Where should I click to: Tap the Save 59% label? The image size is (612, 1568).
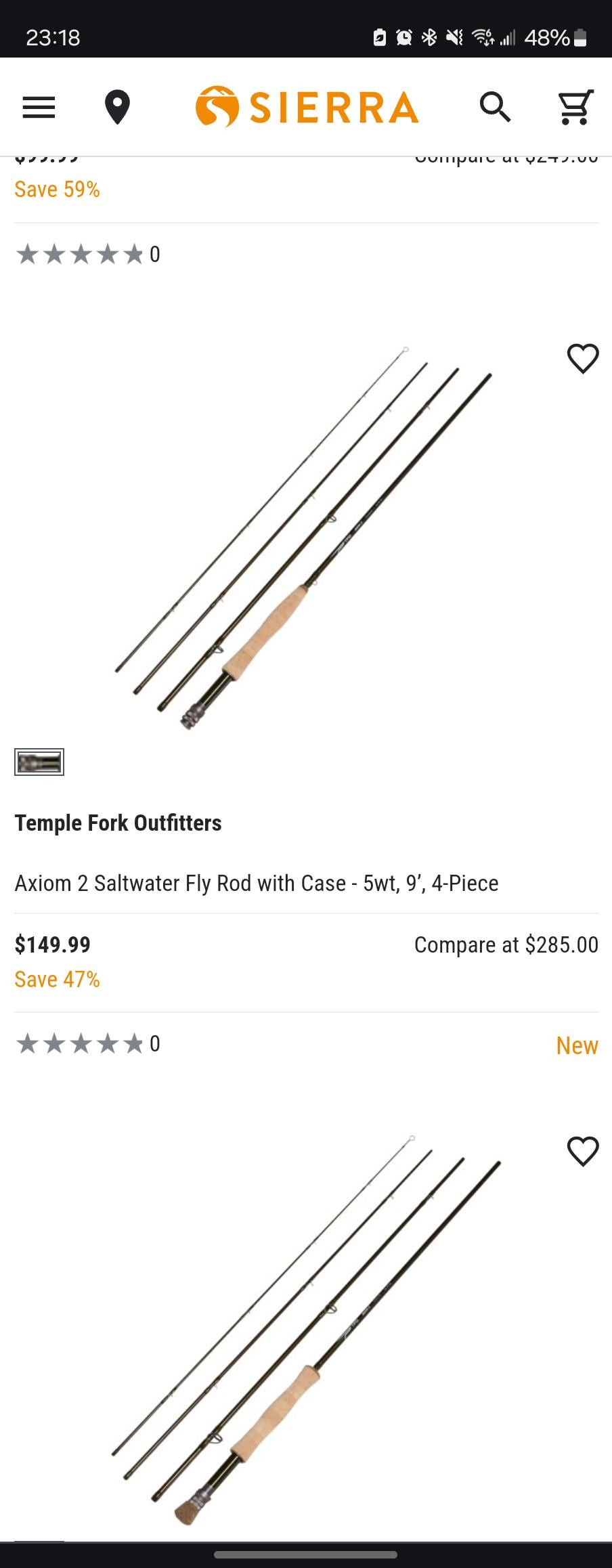(58, 190)
